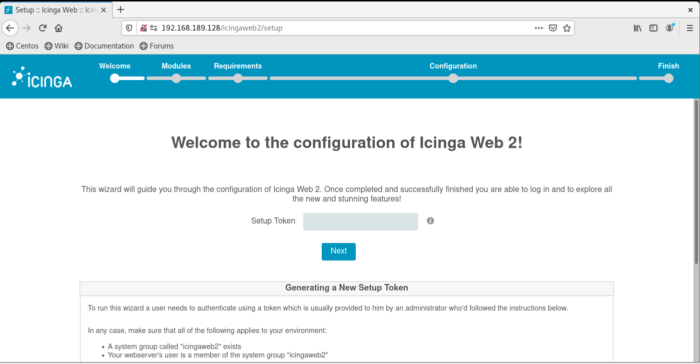The height and width of the screenshot is (364, 700).
Task: Click the browser forward arrow
Action: [26, 28]
